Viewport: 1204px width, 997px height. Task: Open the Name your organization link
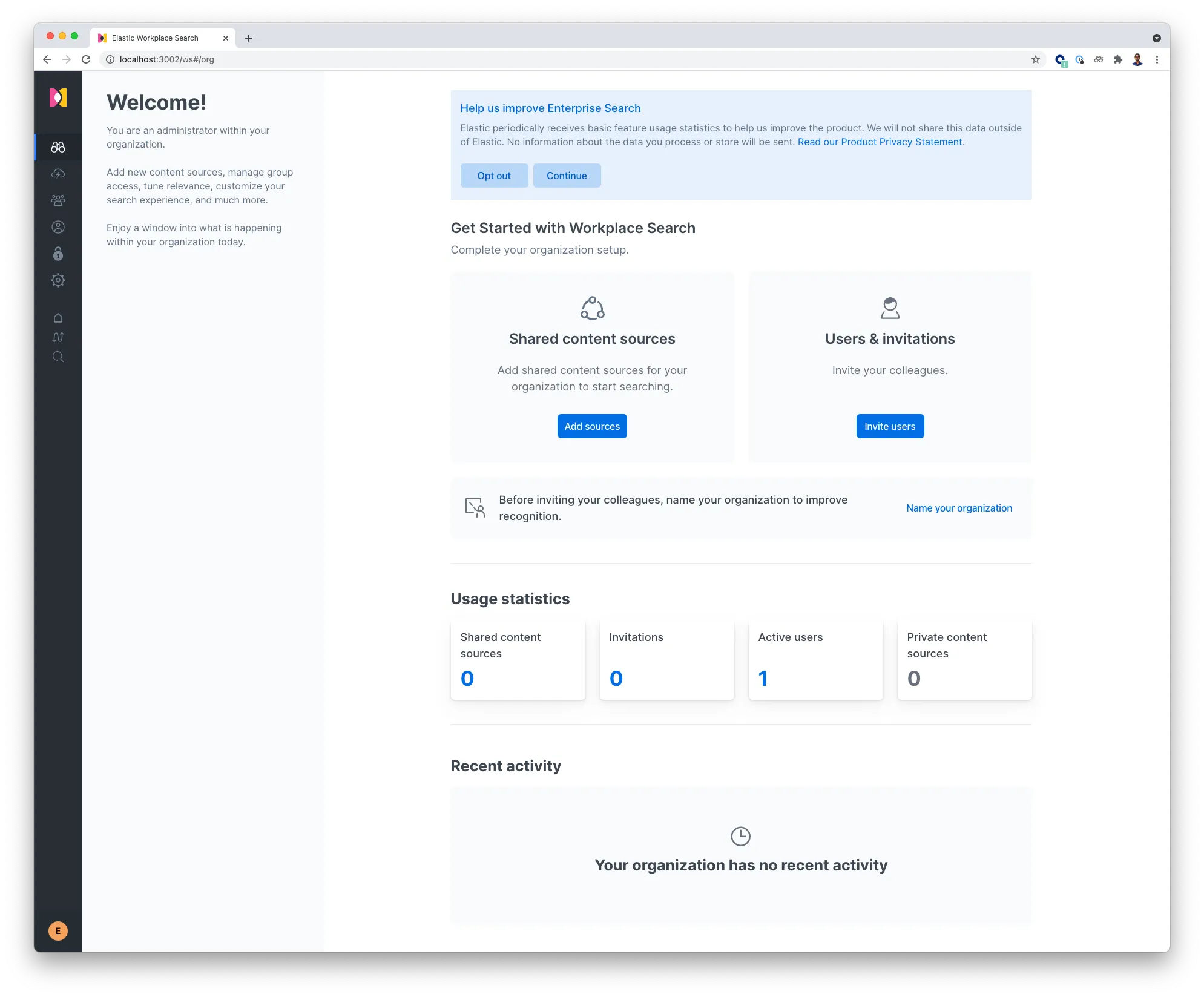(959, 508)
